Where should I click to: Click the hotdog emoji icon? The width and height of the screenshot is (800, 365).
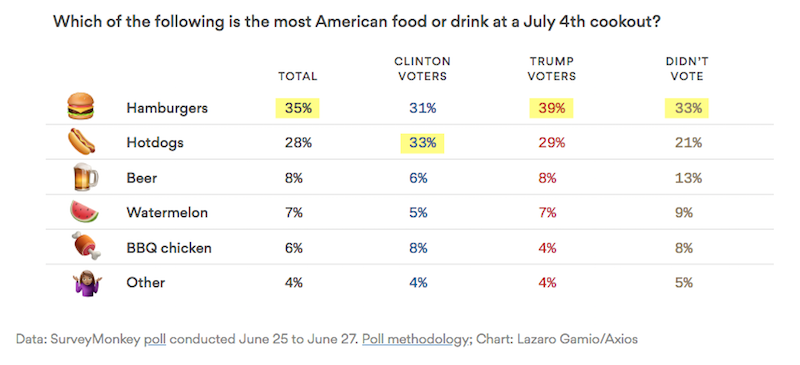coord(81,141)
